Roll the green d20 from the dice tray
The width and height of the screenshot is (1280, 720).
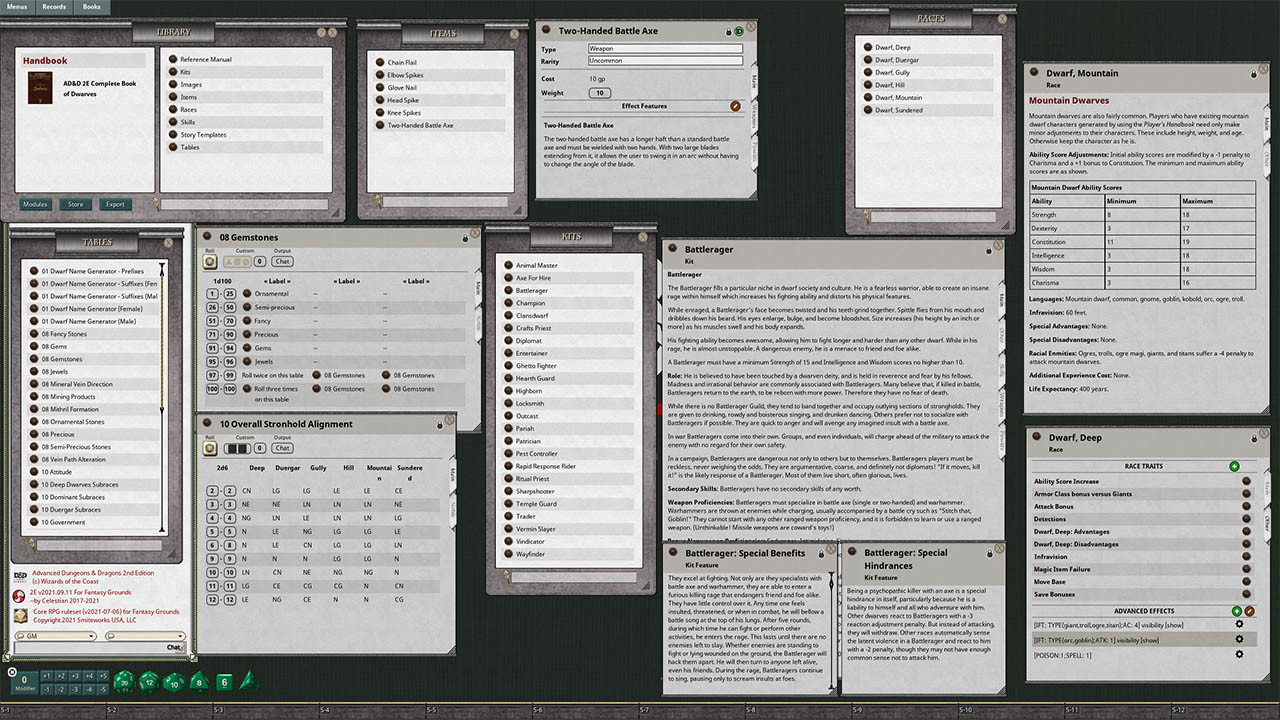click(x=123, y=683)
